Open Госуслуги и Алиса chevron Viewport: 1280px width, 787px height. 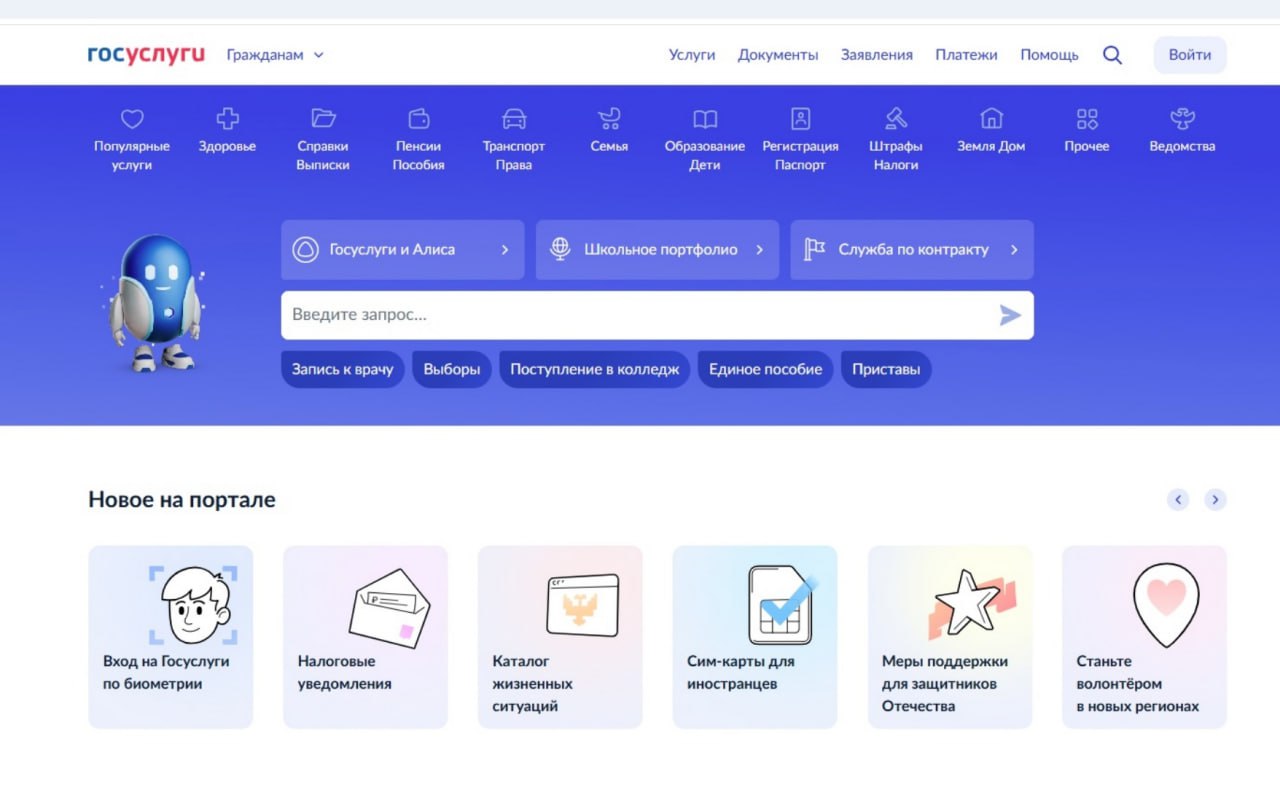coord(505,250)
